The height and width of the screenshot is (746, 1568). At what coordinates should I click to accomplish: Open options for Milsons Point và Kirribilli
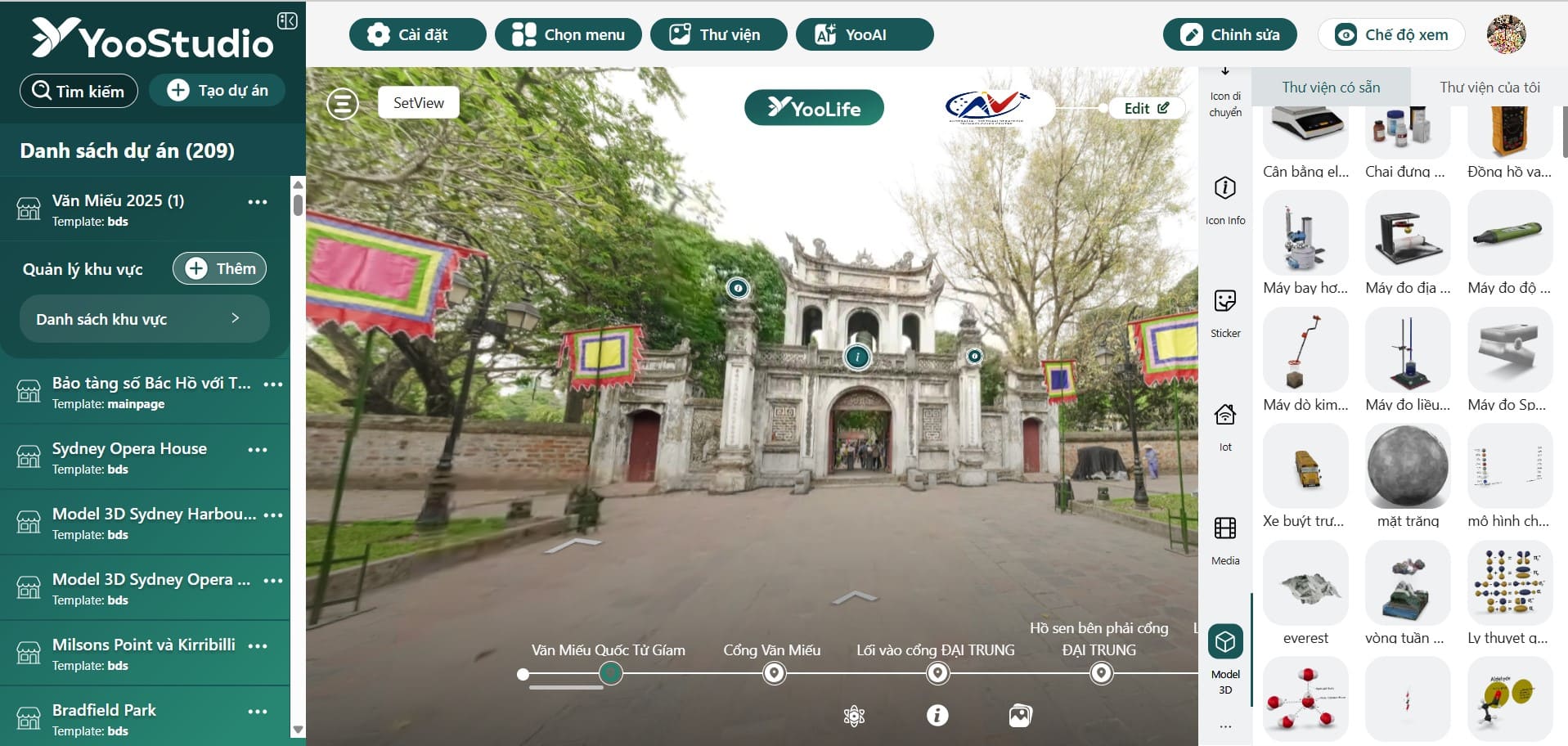[258, 646]
